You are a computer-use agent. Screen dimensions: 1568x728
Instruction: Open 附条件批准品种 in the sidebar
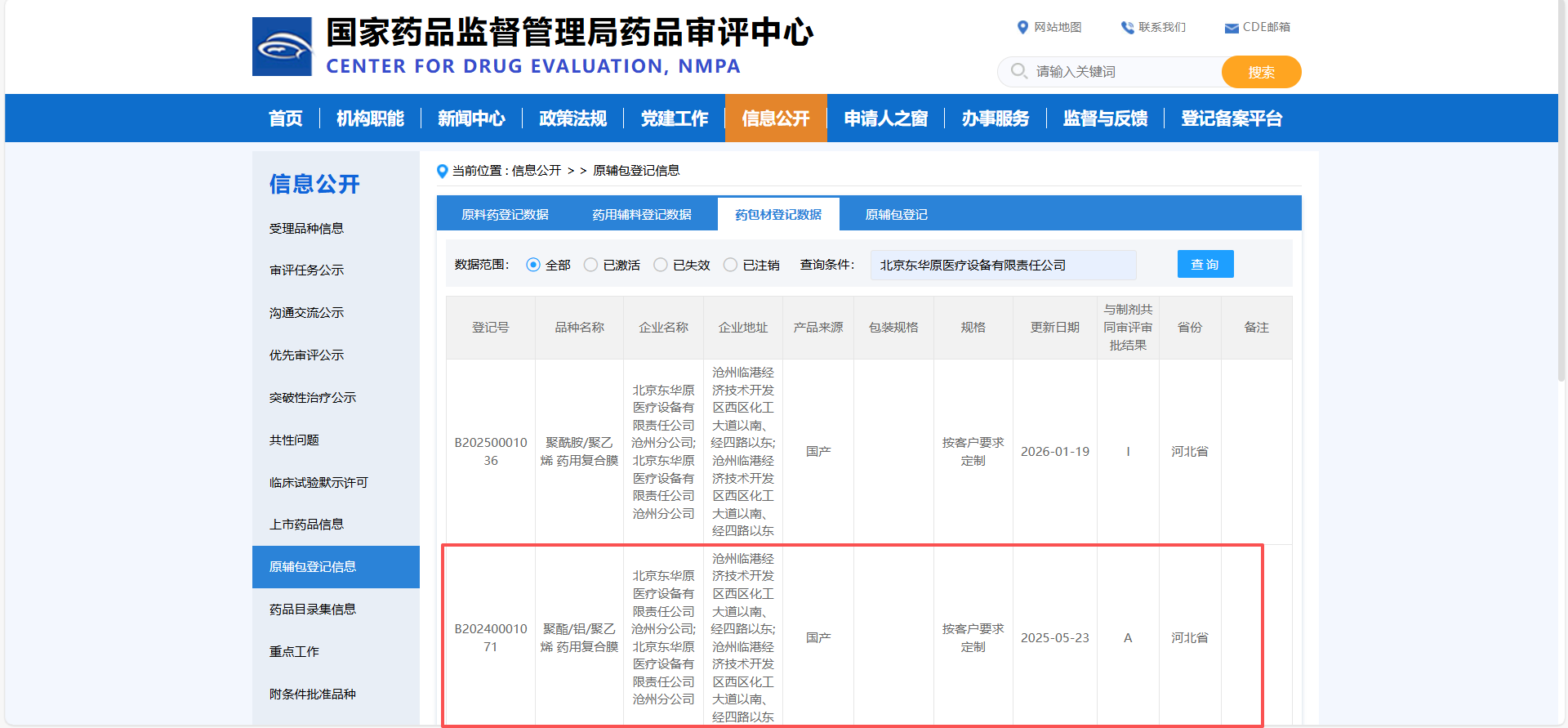(x=313, y=695)
